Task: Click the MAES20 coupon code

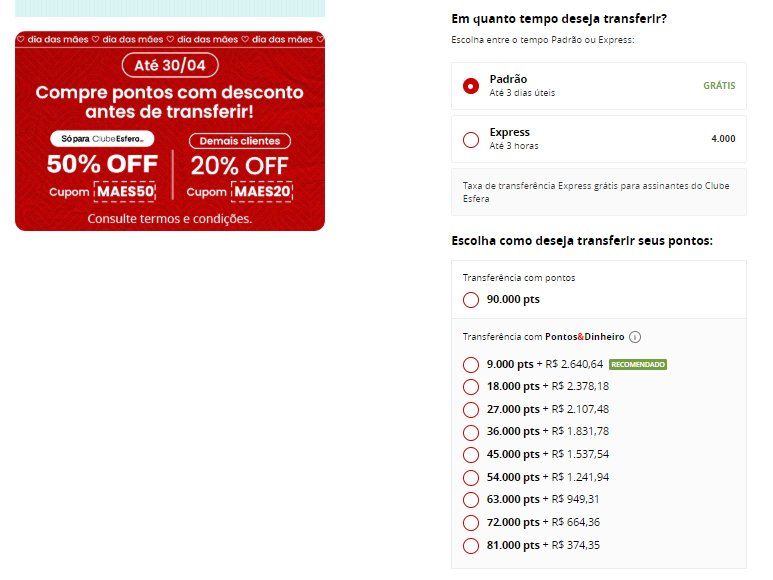Action: 262,191
